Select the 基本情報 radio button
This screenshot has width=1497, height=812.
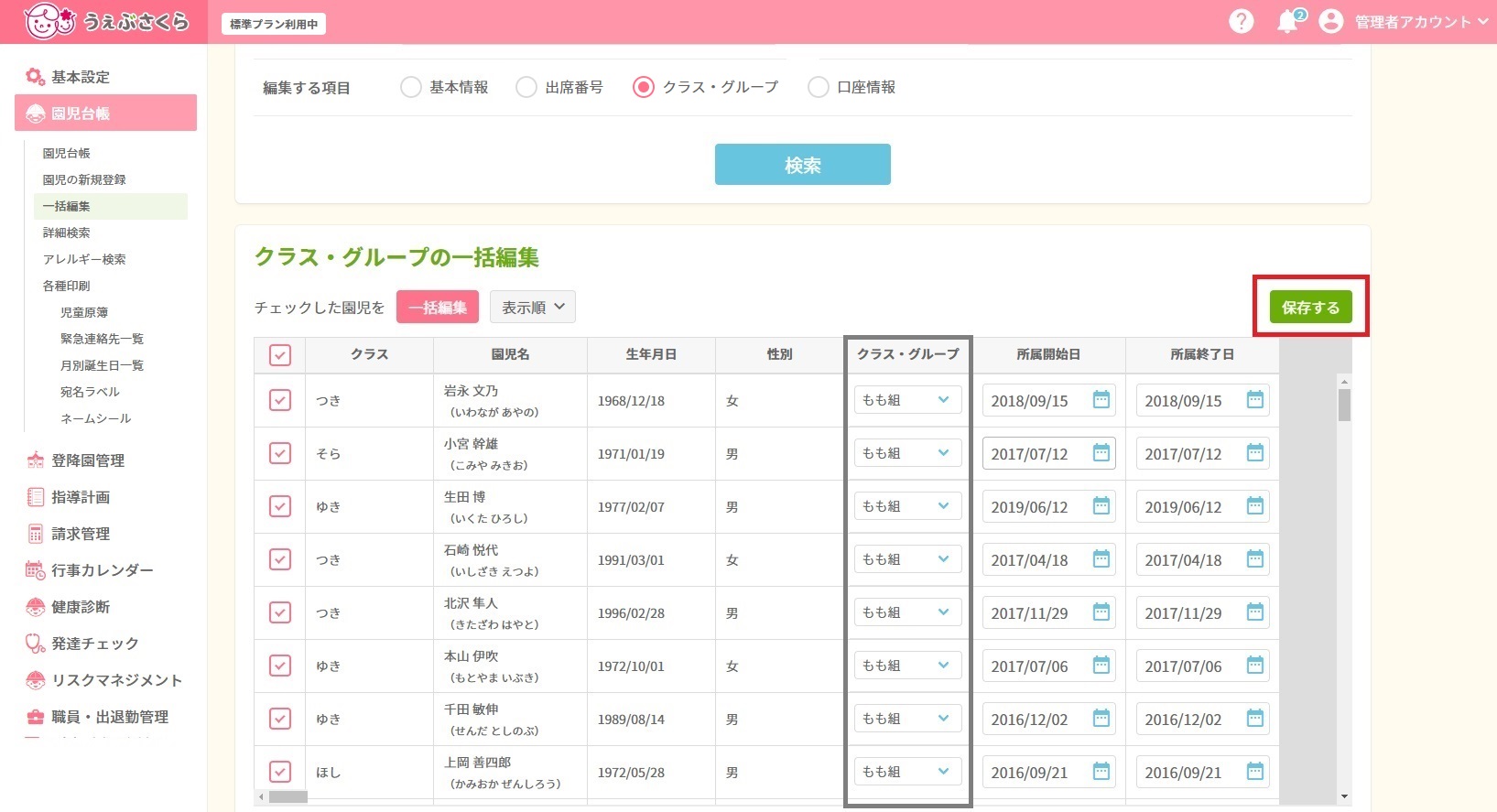[x=411, y=87]
